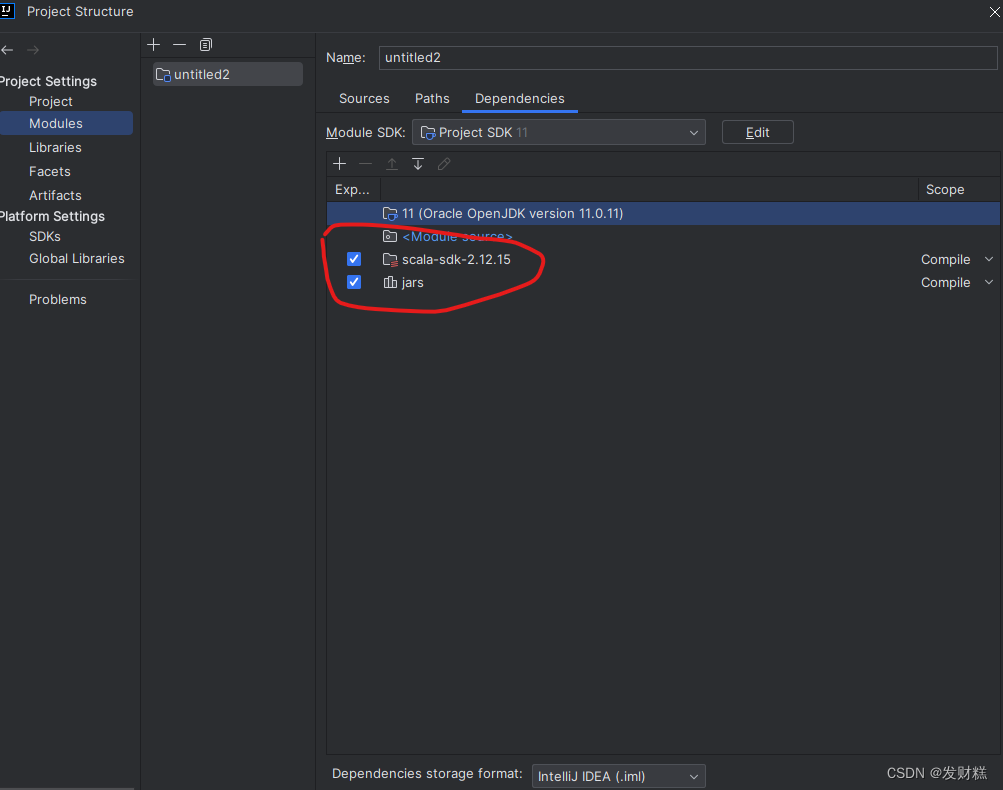Click the scala-sdk library icon
Screen dimensions: 1003x790
(390, 260)
